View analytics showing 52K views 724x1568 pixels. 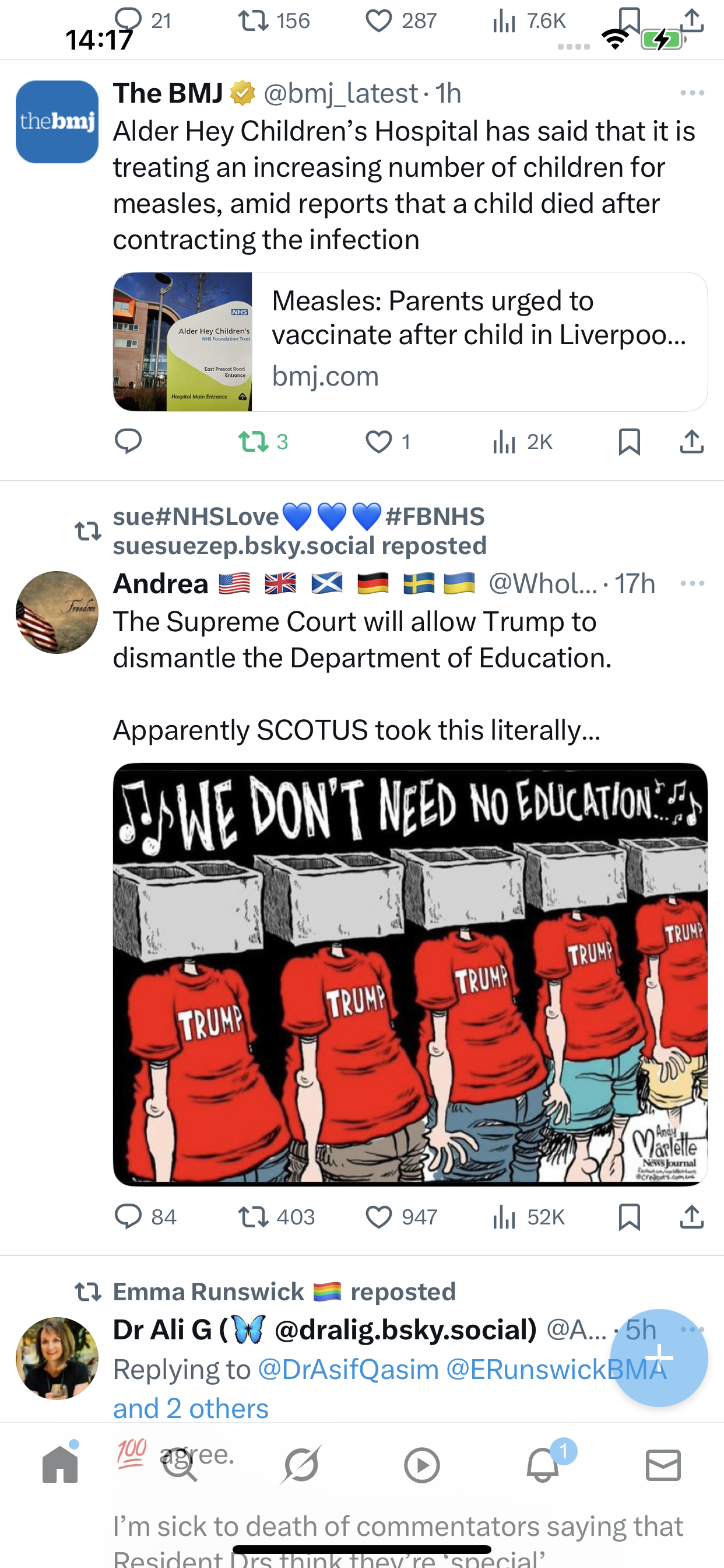528,1217
